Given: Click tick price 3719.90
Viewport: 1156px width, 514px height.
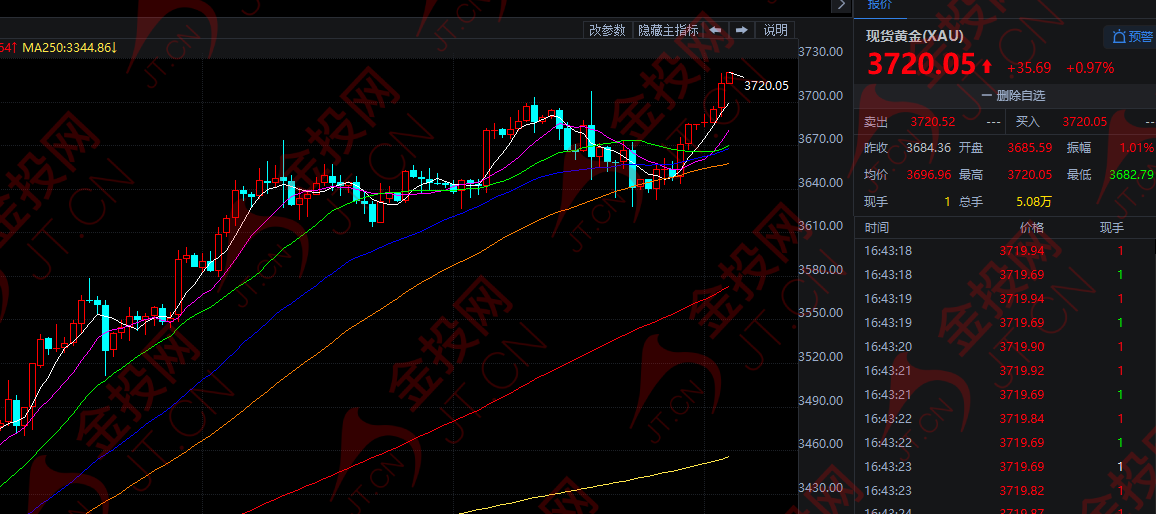Looking at the screenshot, I should pyautogui.click(x=1022, y=347).
